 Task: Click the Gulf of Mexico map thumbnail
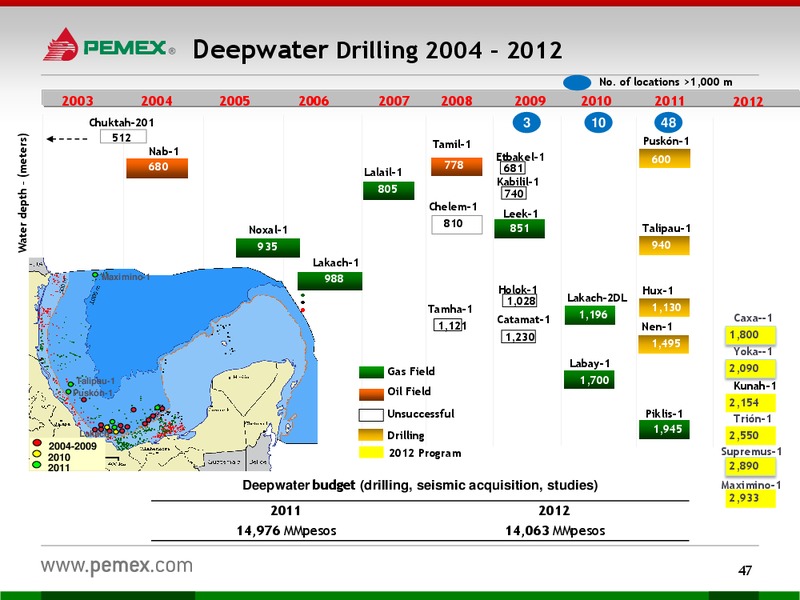(173, 364)
